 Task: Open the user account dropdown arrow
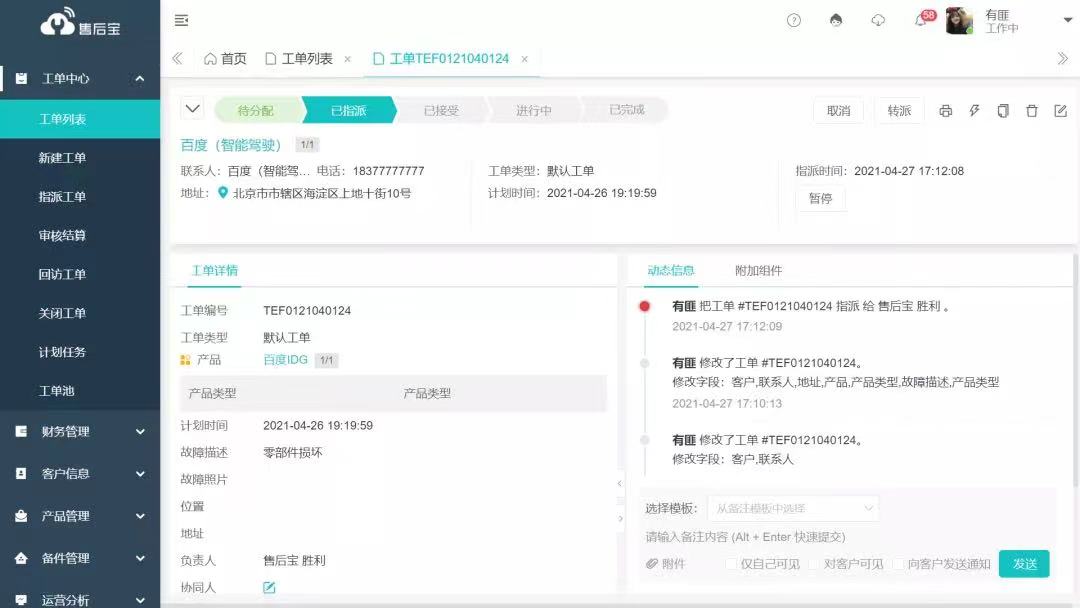pyautogui.click(x=1067, y=21)
